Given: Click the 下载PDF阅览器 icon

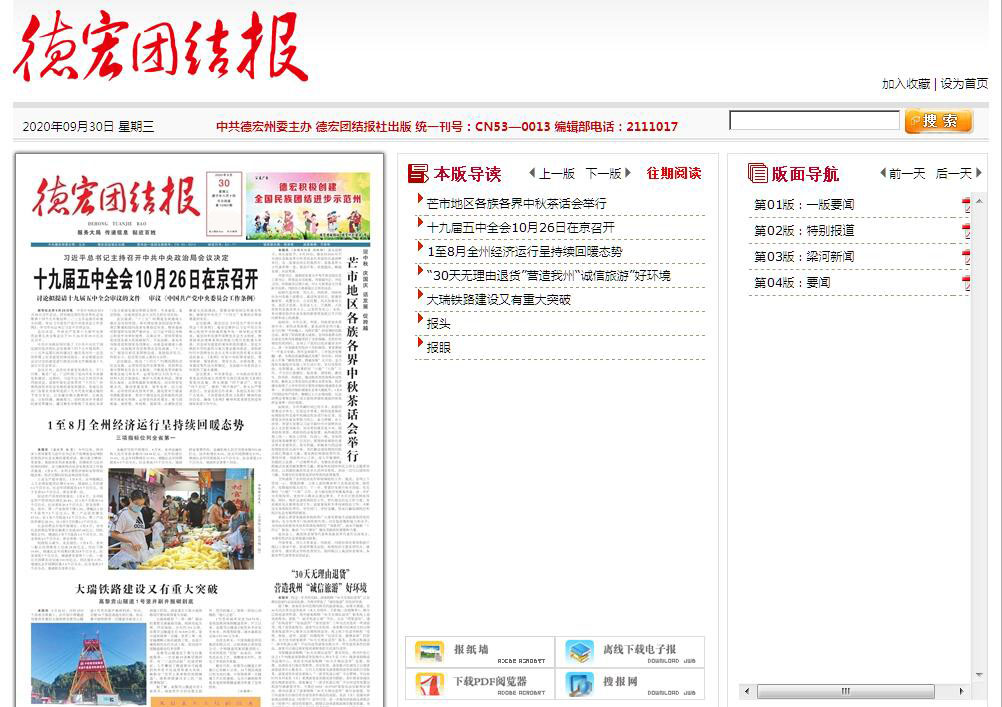Looking at the screenshot, I should (x=430, y=684).
